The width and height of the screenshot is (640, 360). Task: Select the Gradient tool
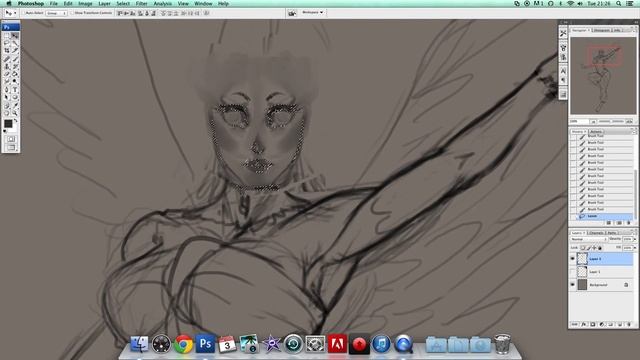15,74
